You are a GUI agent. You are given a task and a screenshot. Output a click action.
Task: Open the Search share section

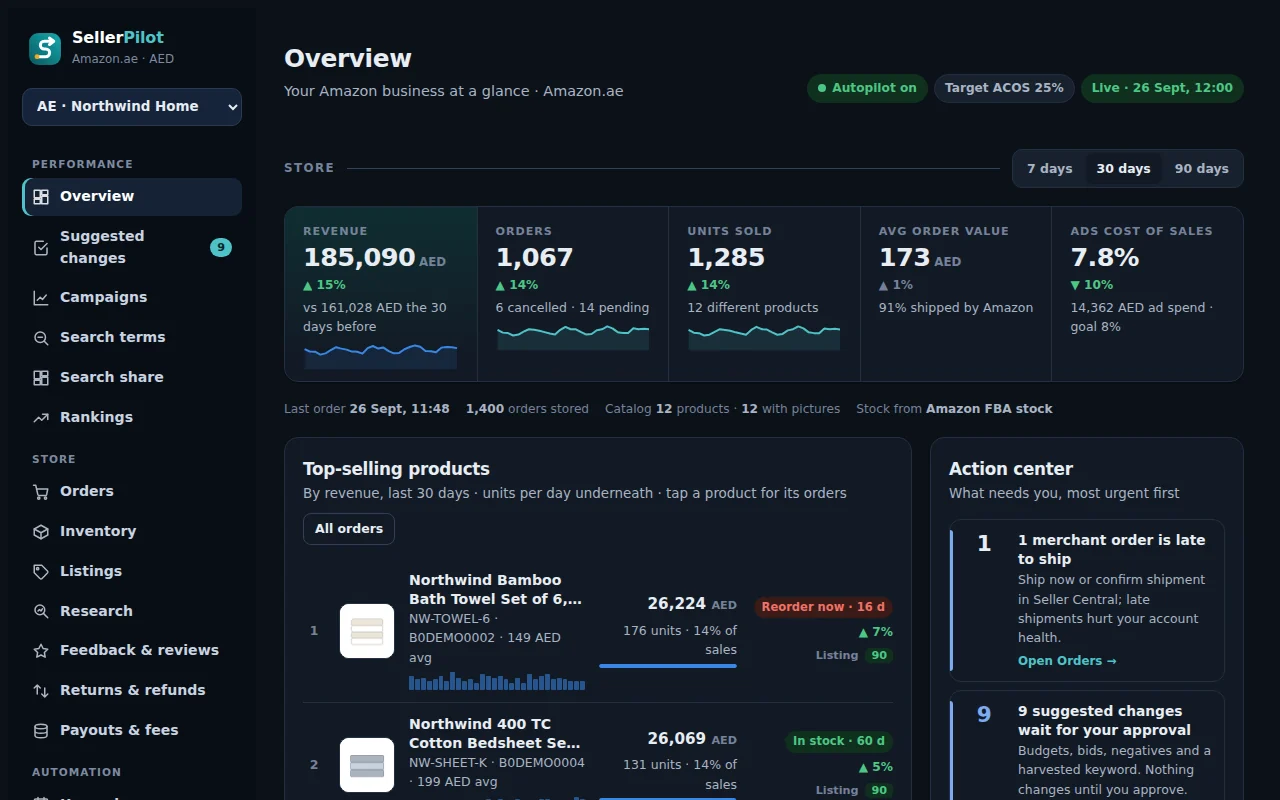[x=132, y=377]
